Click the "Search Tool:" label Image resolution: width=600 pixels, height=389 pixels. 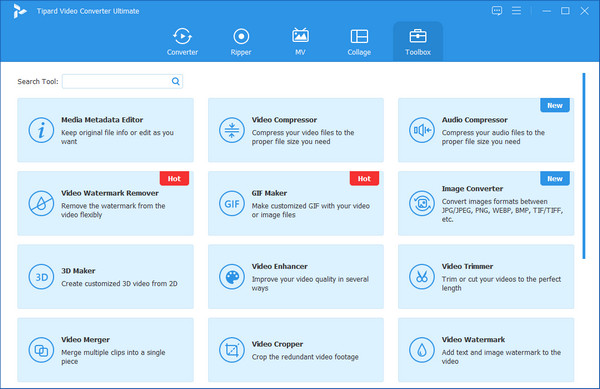(38, 81)
